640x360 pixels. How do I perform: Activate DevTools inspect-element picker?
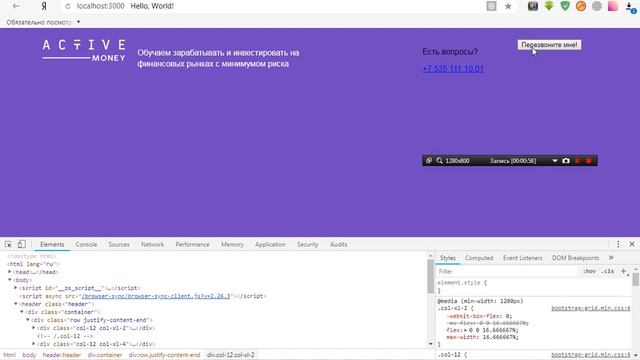point(8,244)
